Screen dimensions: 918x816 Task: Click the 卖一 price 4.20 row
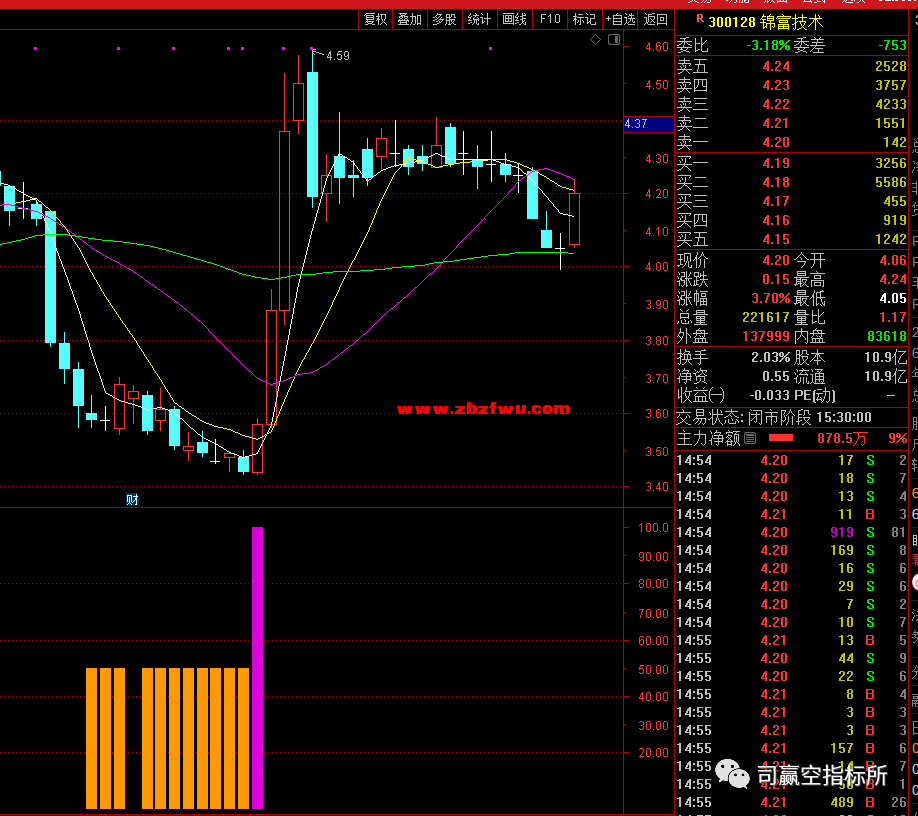point(792,142)
